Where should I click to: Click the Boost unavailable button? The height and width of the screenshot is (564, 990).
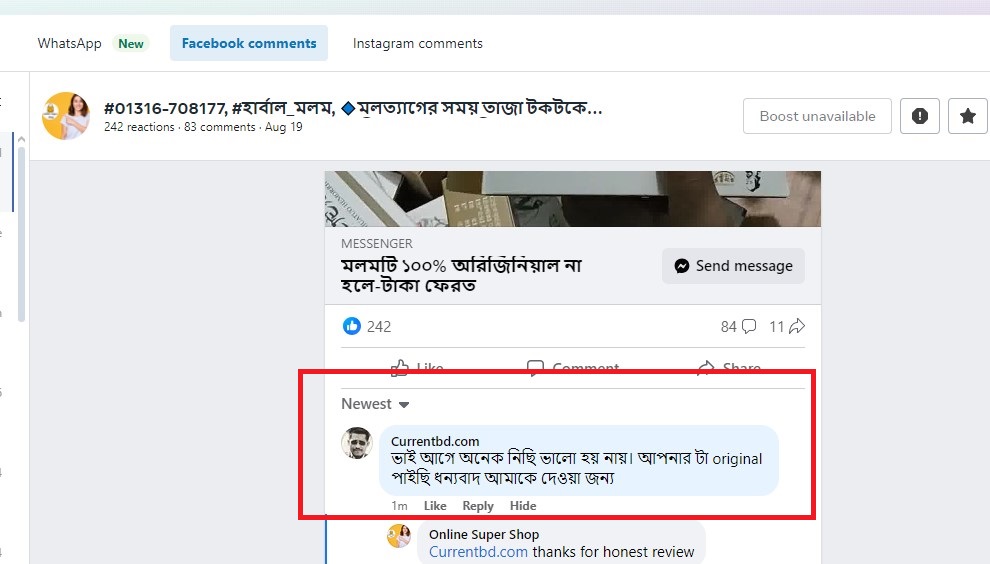817,116
